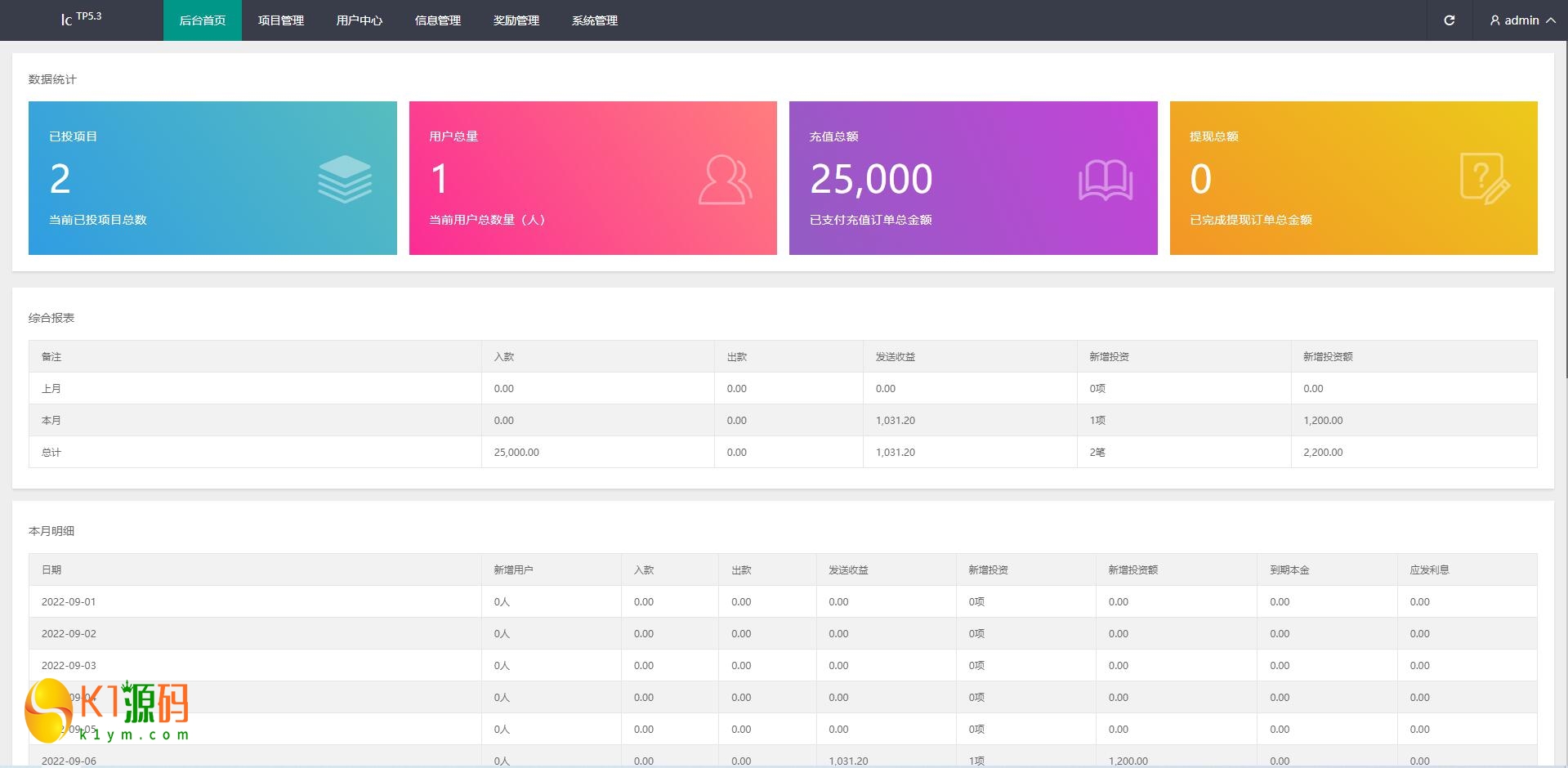Click the 应发利息 column header
The height and width of the screenshot is (768, 1568).
tap(1429, 569)
